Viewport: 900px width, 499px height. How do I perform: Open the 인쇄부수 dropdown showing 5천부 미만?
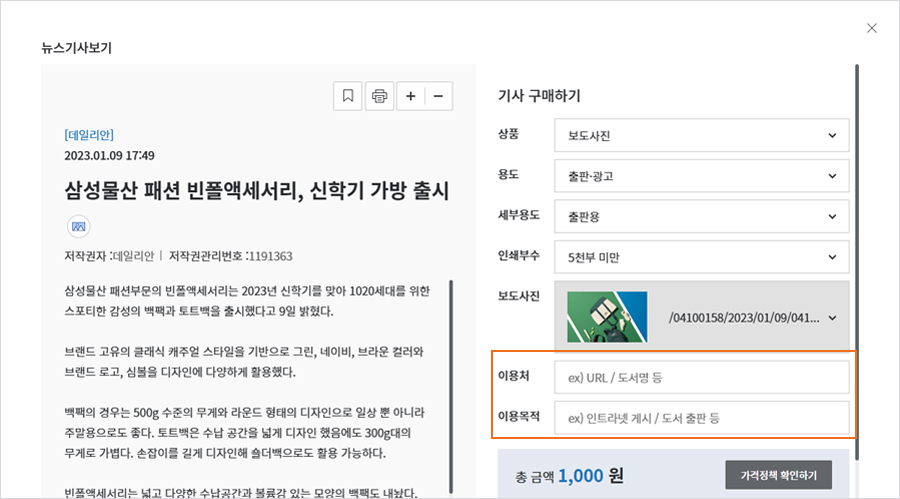tap(701, 257)
